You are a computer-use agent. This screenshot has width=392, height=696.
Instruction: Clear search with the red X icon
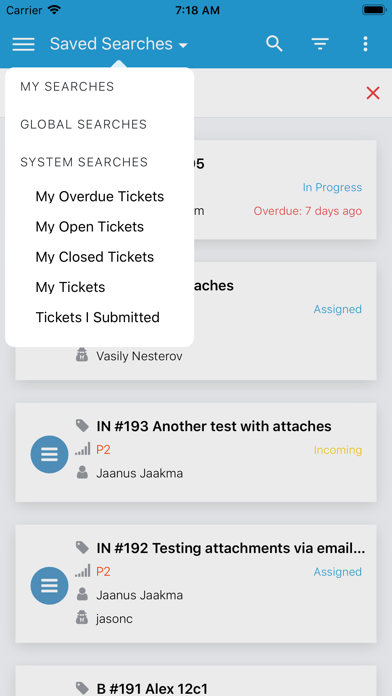point(373,93)
